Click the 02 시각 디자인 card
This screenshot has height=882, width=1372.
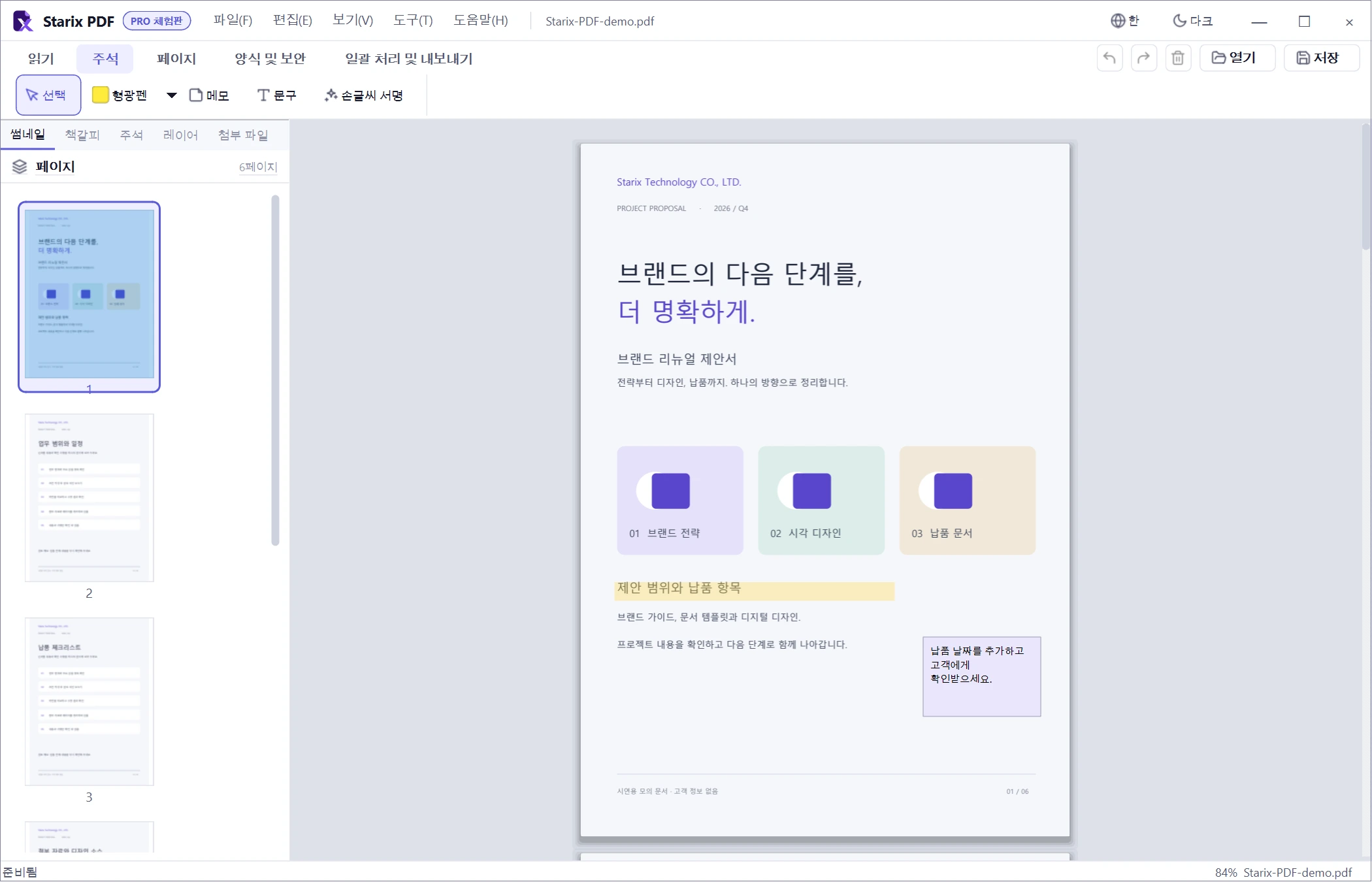click(x=821, y=500)
